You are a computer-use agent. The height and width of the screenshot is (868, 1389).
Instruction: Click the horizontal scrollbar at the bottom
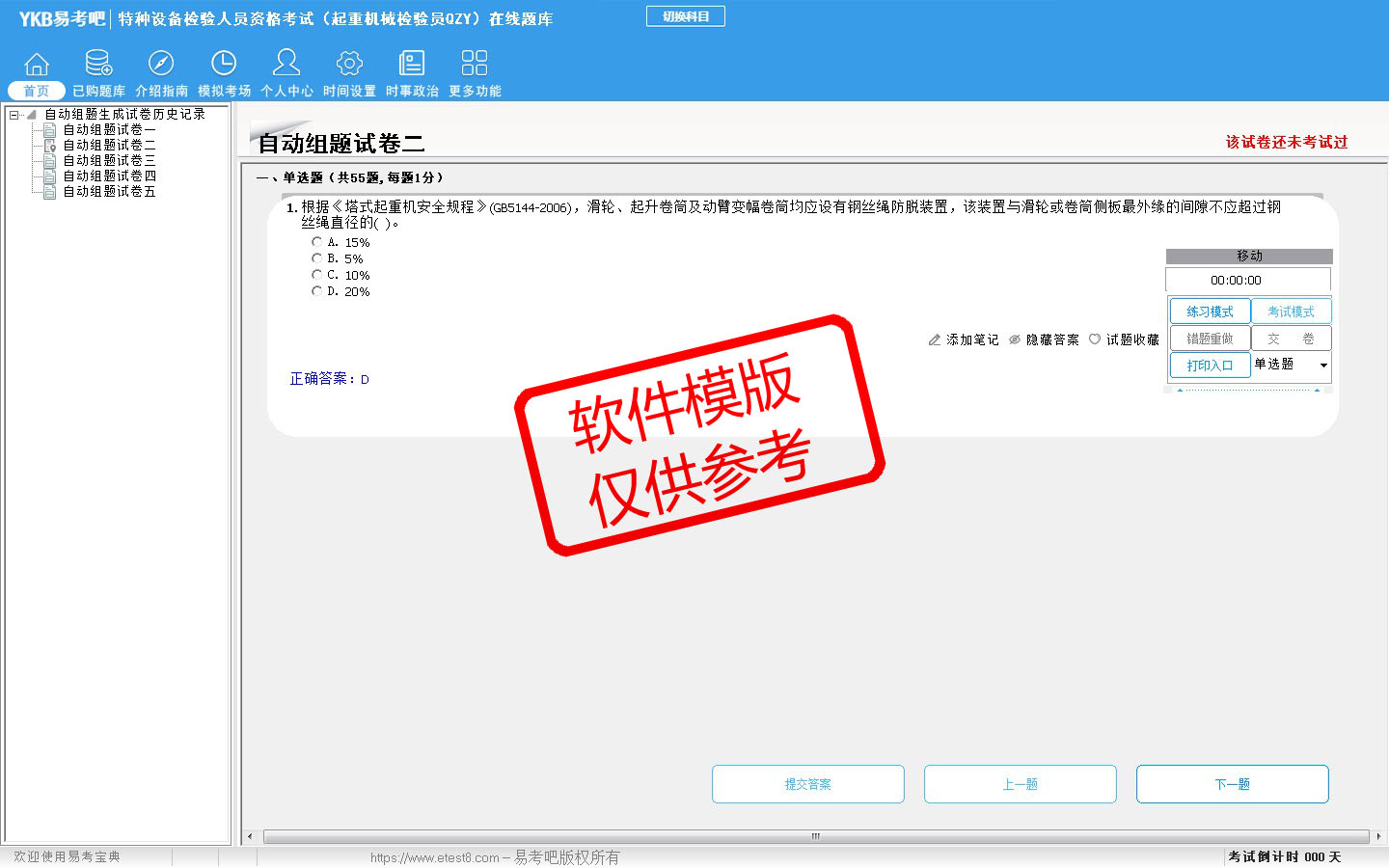[x=815, y=836]
